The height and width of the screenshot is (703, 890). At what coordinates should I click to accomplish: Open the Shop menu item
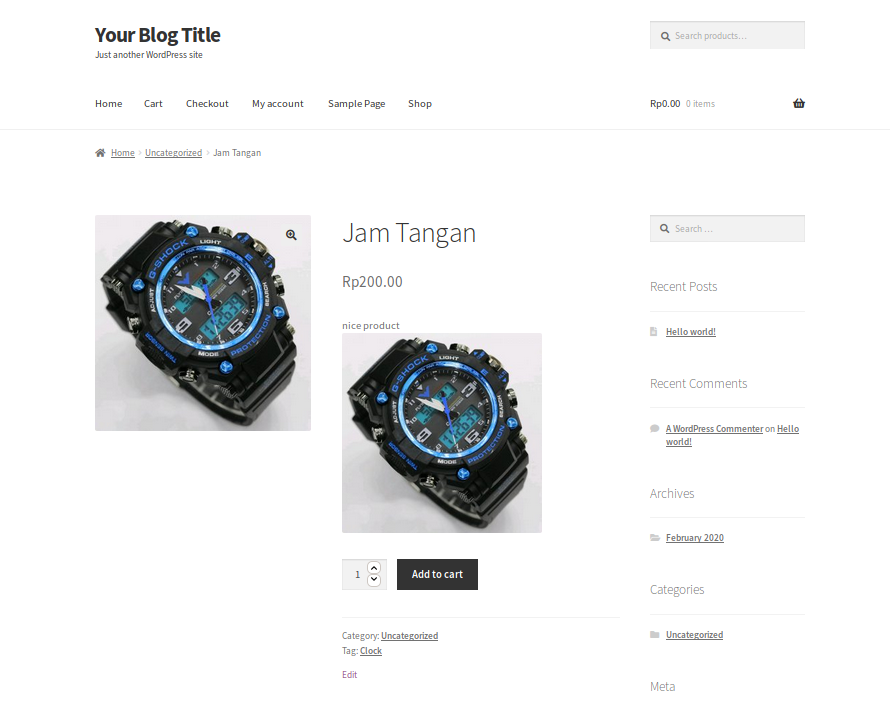420,104
